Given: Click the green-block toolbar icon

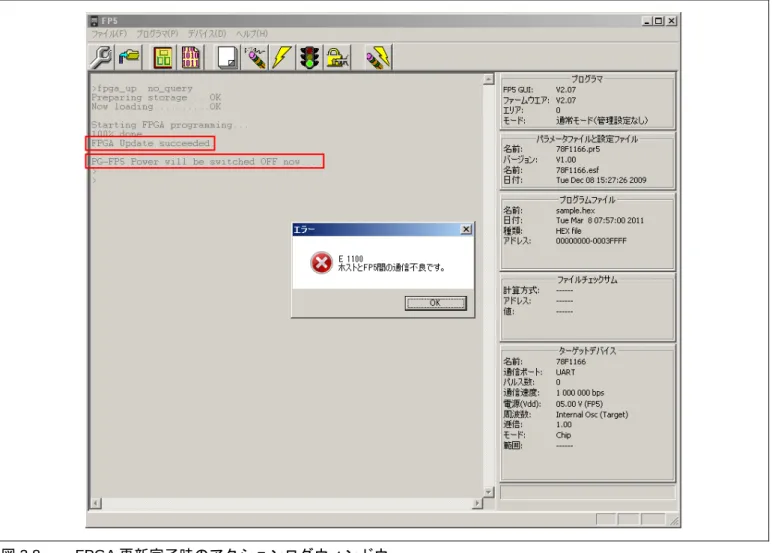Looking at the screenshot, I should point(163,57).
